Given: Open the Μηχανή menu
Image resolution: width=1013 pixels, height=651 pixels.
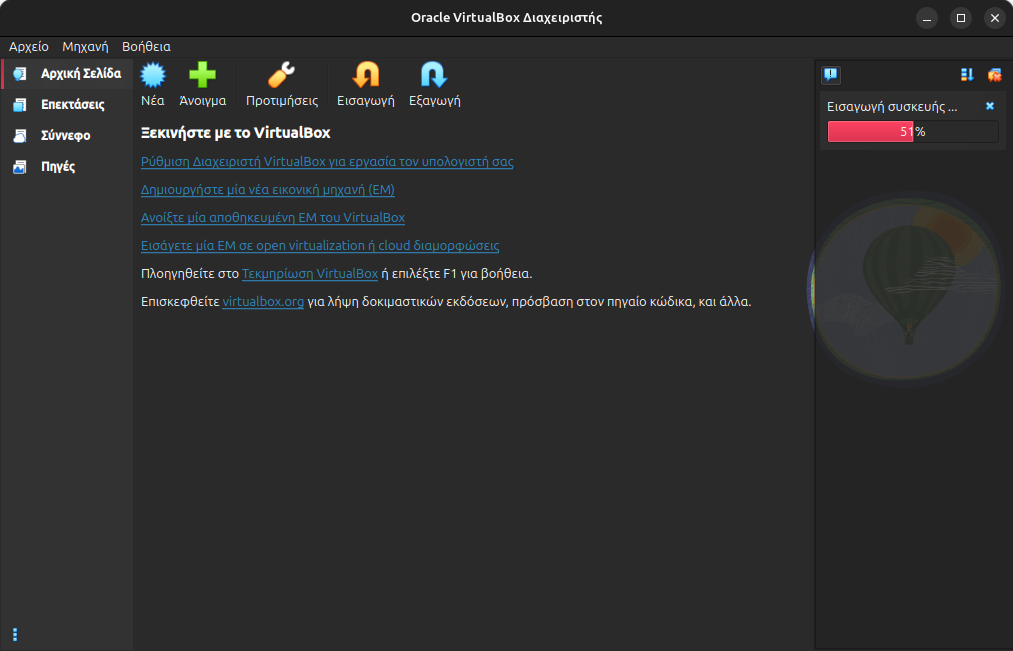Looking at the screenshot, I should pyautogui.click(x=85, y=46).
